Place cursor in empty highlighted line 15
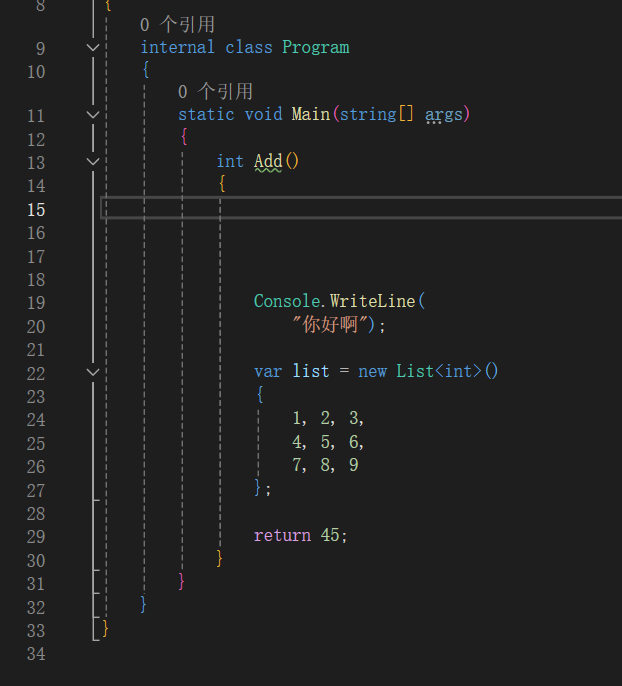Screen dimensions: 622x686 pos(360,208)
